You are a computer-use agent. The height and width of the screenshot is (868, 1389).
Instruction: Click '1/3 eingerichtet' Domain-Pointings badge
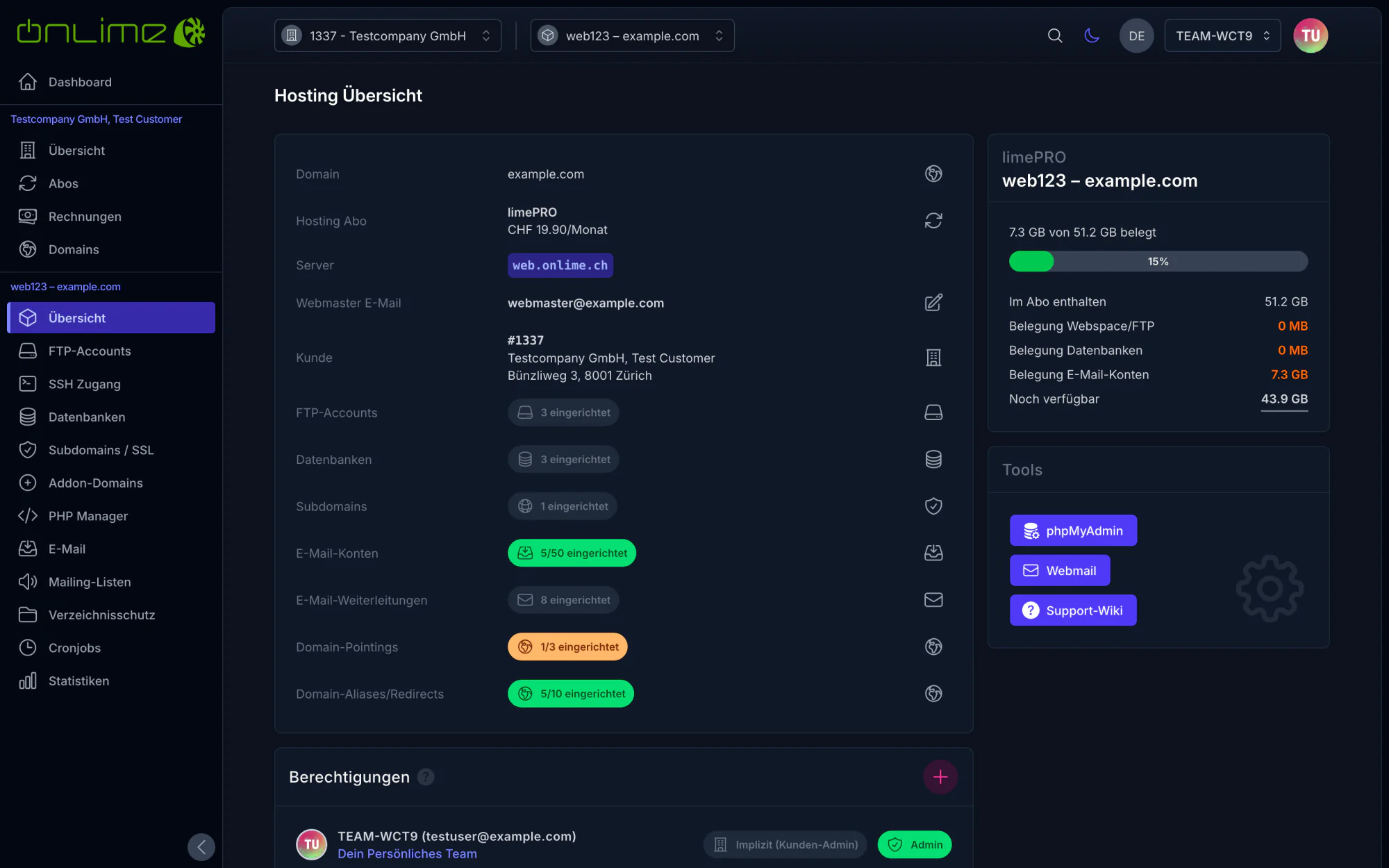coord(567,646)
